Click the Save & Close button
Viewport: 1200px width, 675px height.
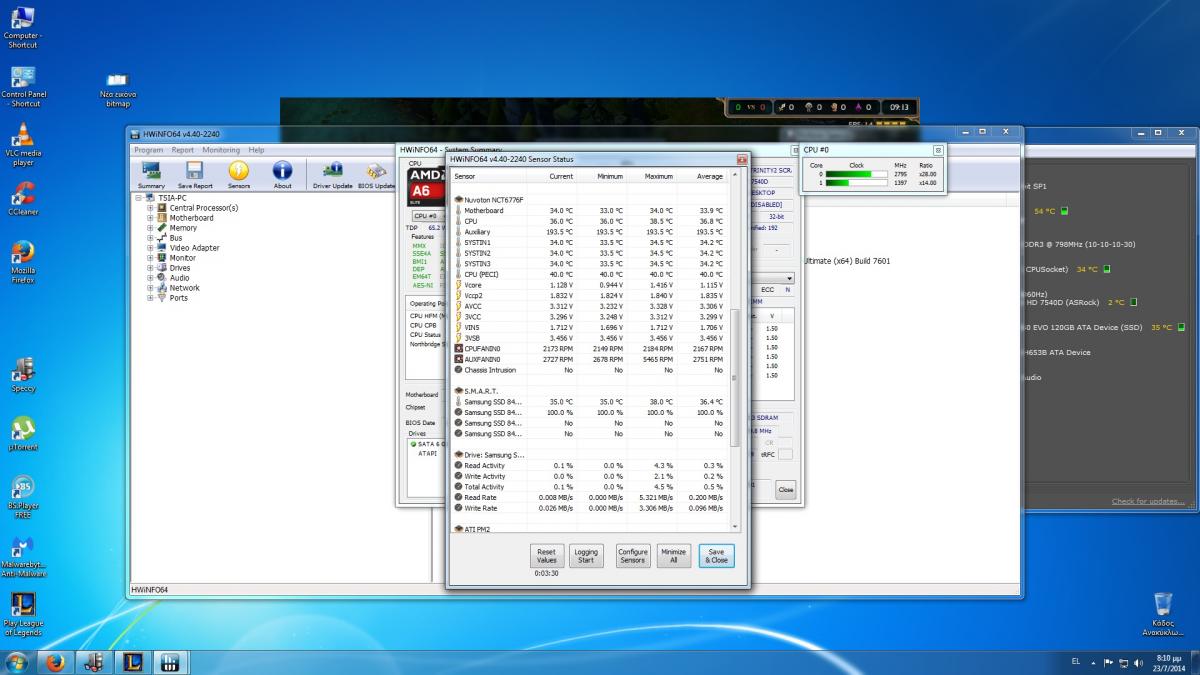click(x=716, y=556)
